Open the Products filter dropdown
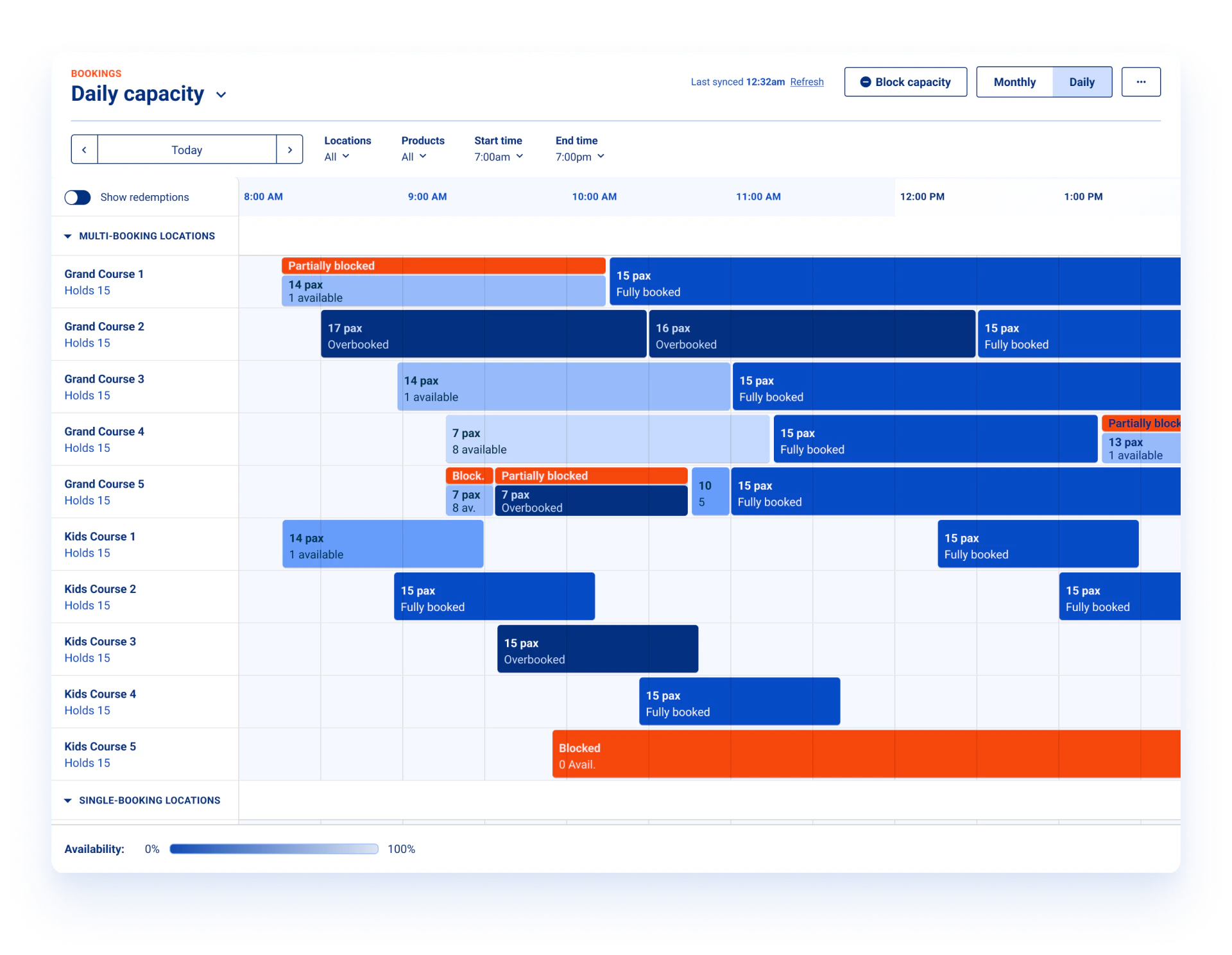 tap(414, 157)
